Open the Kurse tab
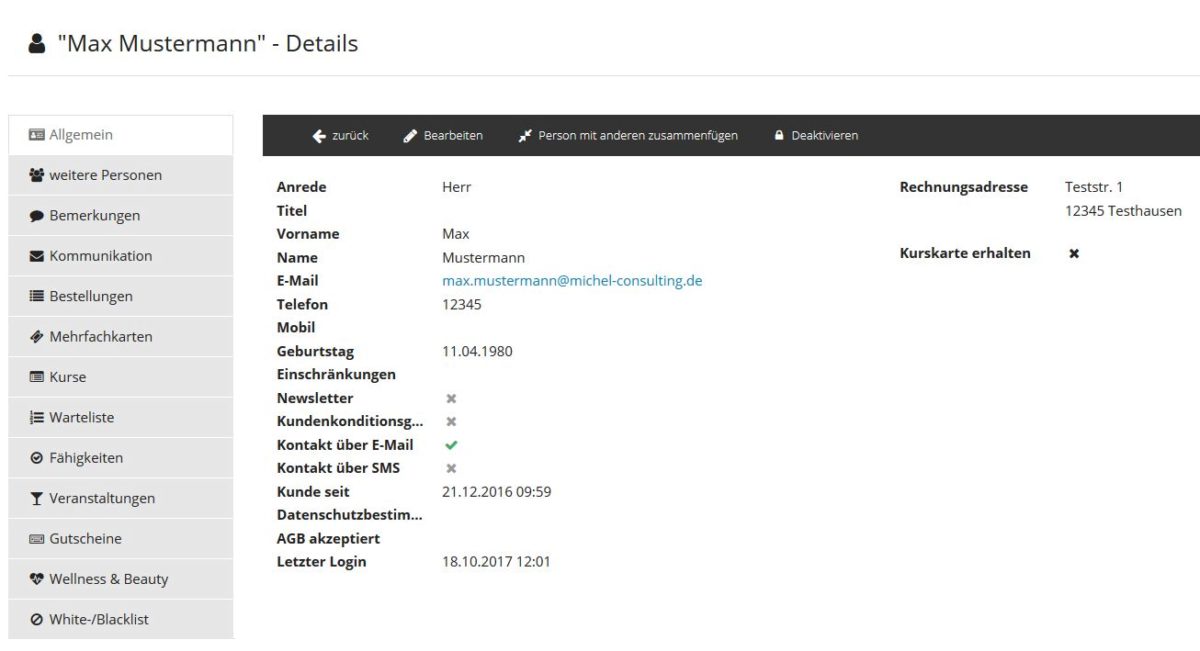This screenshot has height=651, width=1200. coord(121,377)
